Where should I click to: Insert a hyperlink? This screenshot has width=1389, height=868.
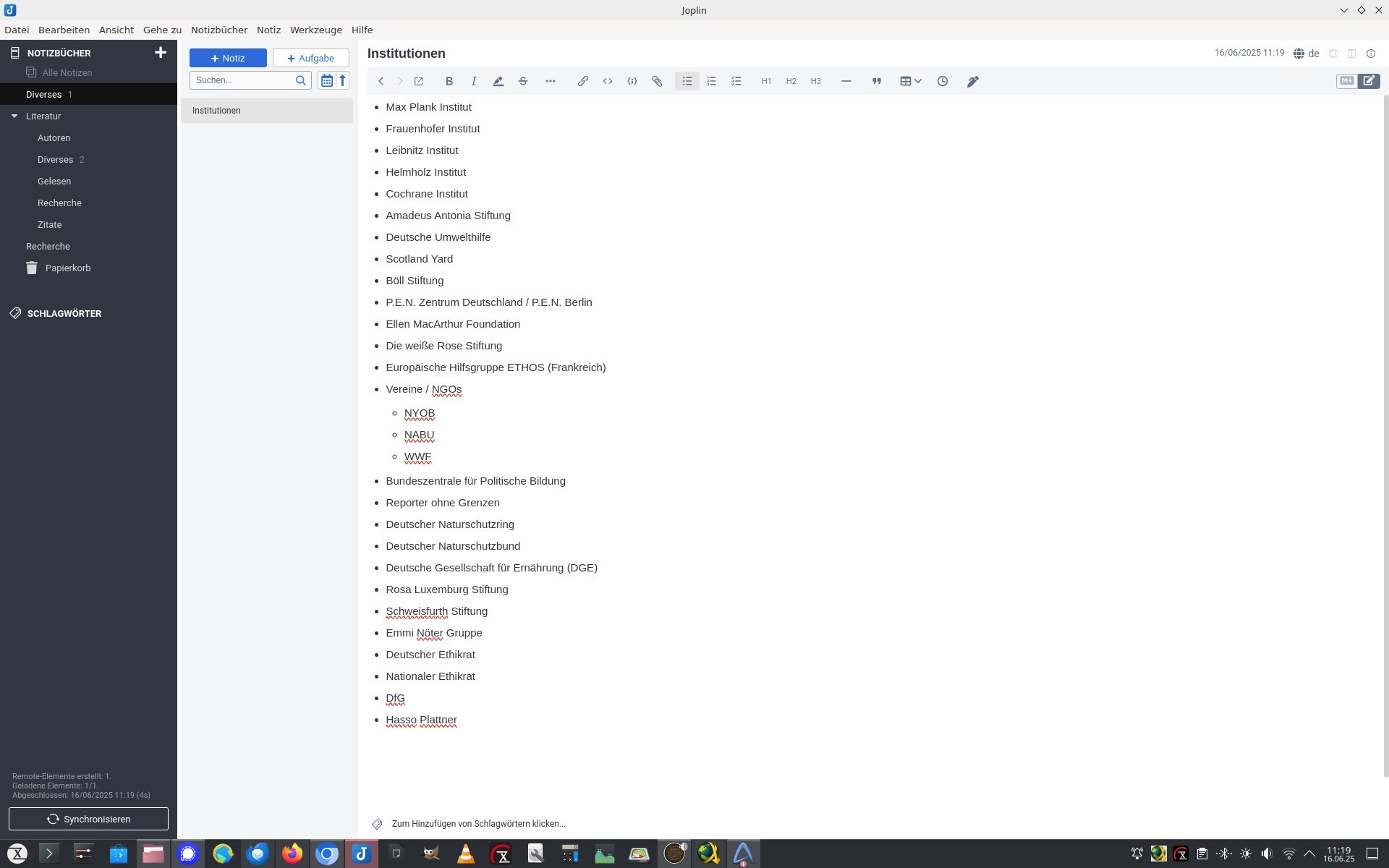point(582,81)
